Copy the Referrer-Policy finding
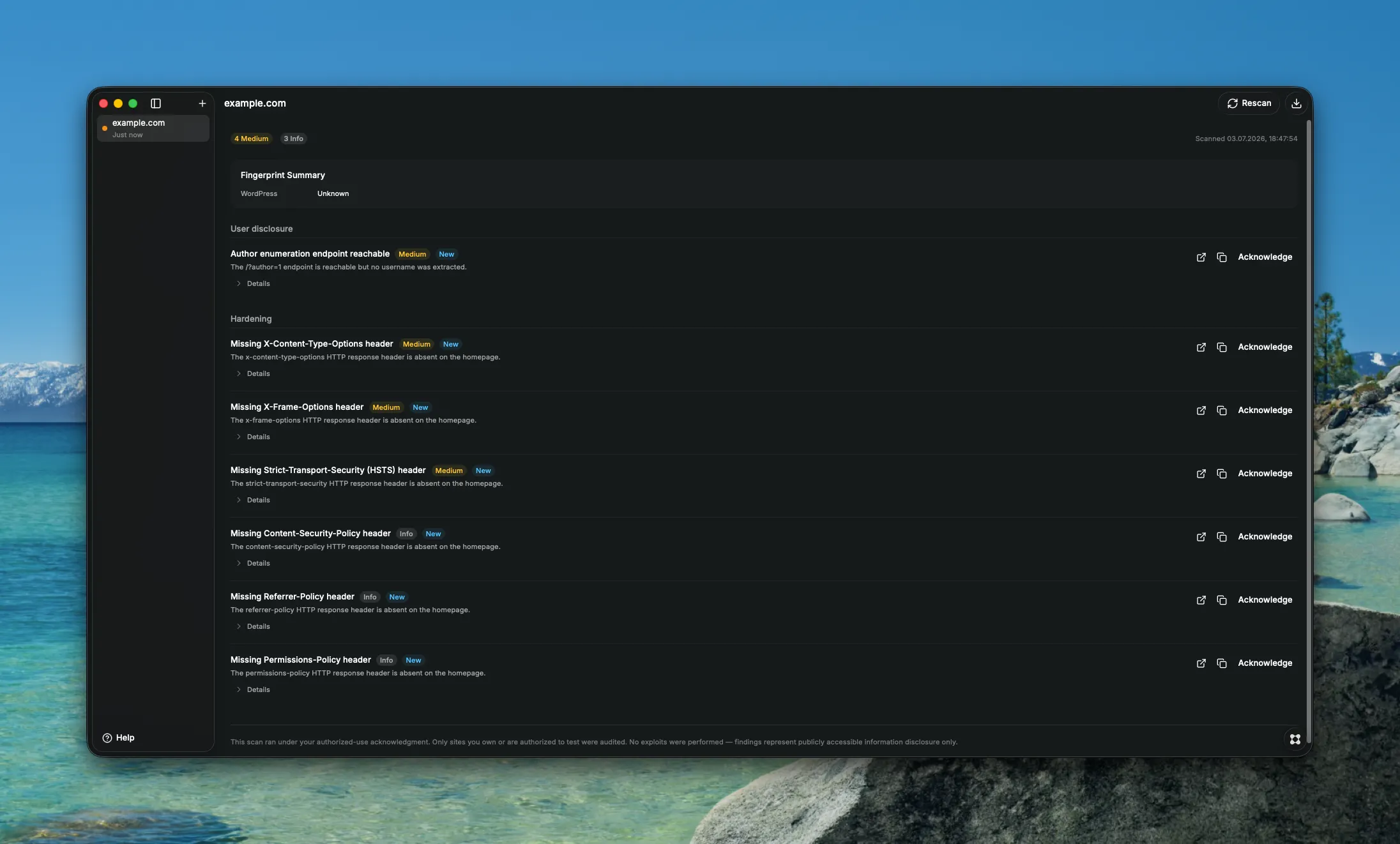 point(1222,600)
